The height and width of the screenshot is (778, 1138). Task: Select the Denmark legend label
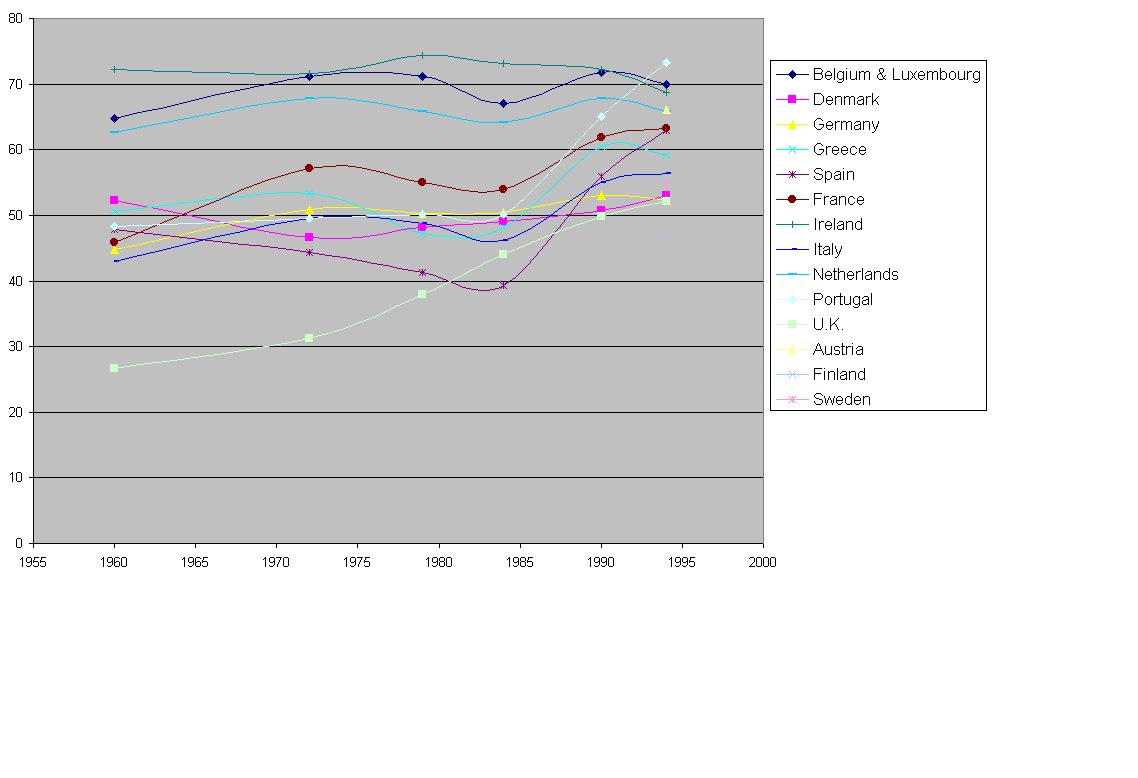click(846, 99)
